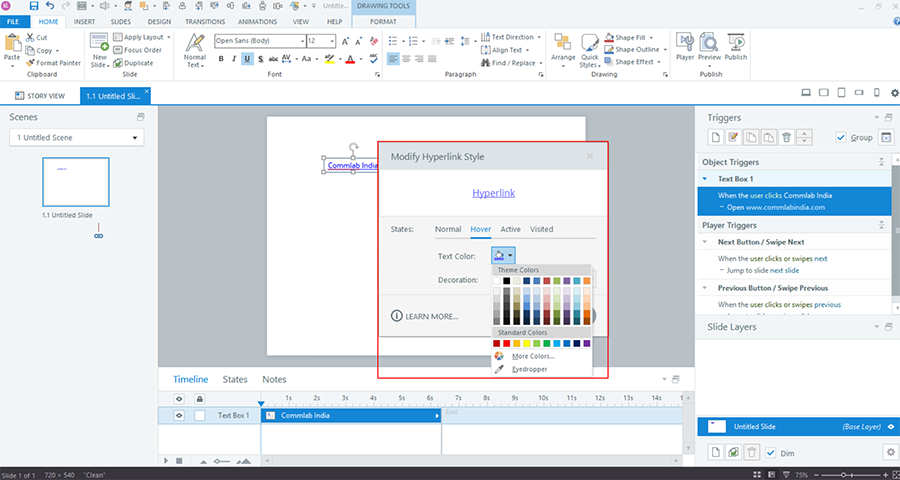Click 'next slide' link in Next Button trigger
The width and height of the screenshot is (900, 480).
(784, 270)
